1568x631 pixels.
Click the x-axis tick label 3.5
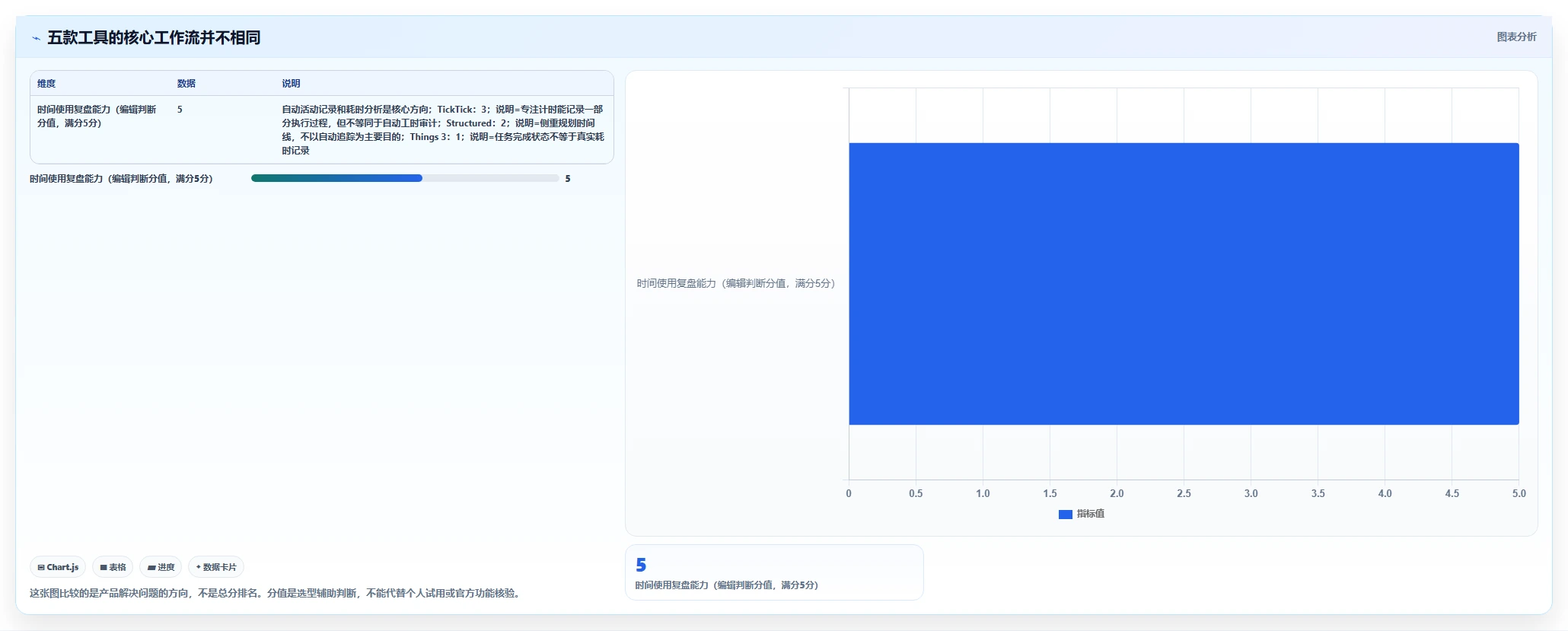1318,493
